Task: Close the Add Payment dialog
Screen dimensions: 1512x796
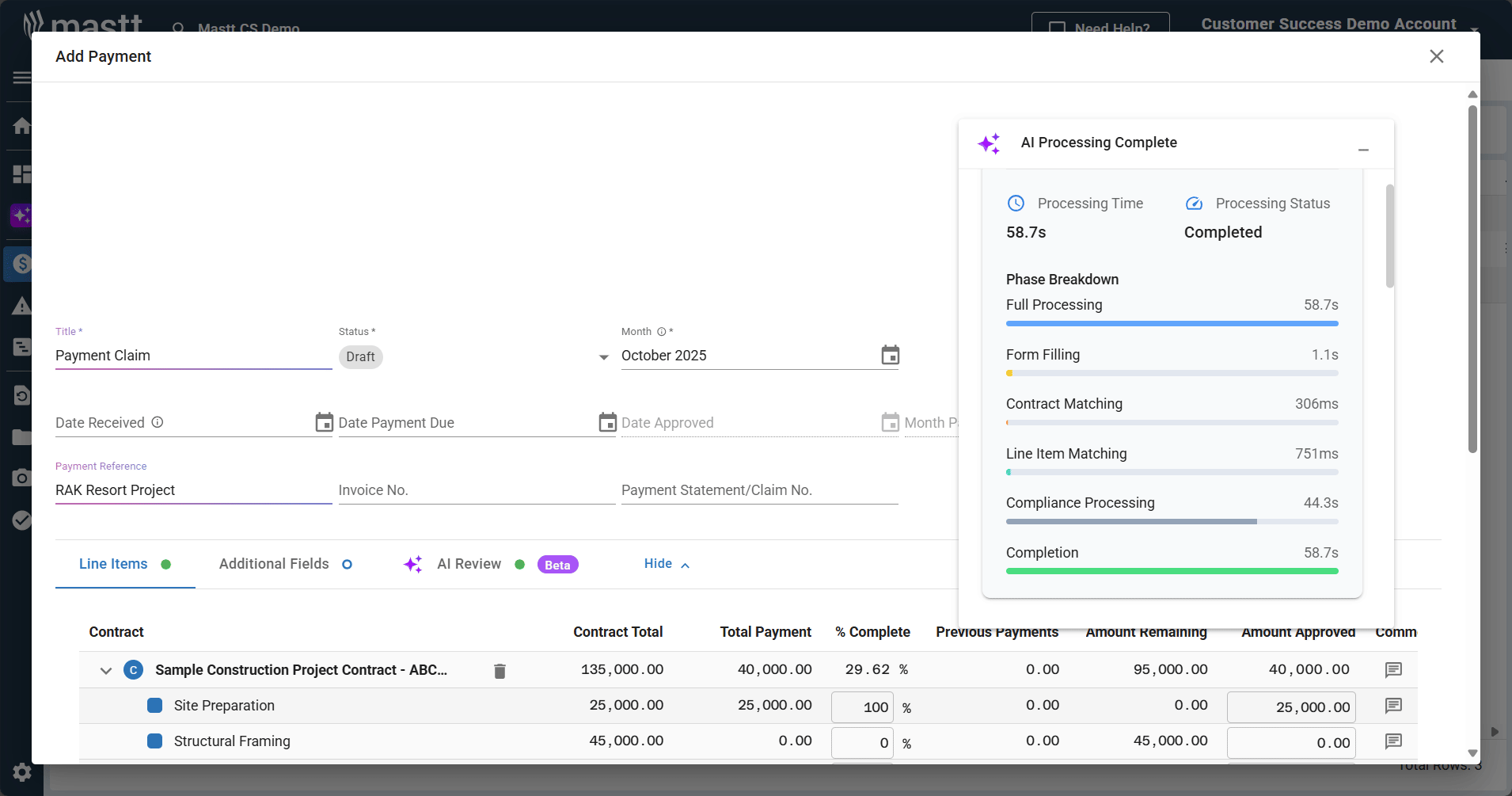Action: (1436, 56)
